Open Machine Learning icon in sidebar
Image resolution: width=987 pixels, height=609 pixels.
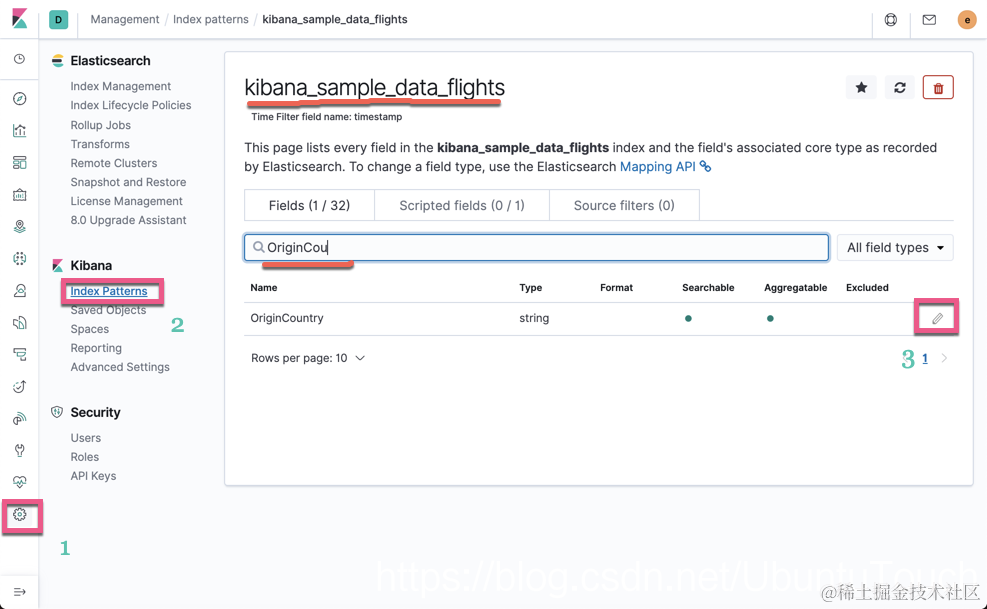click(x=20, y=258)
